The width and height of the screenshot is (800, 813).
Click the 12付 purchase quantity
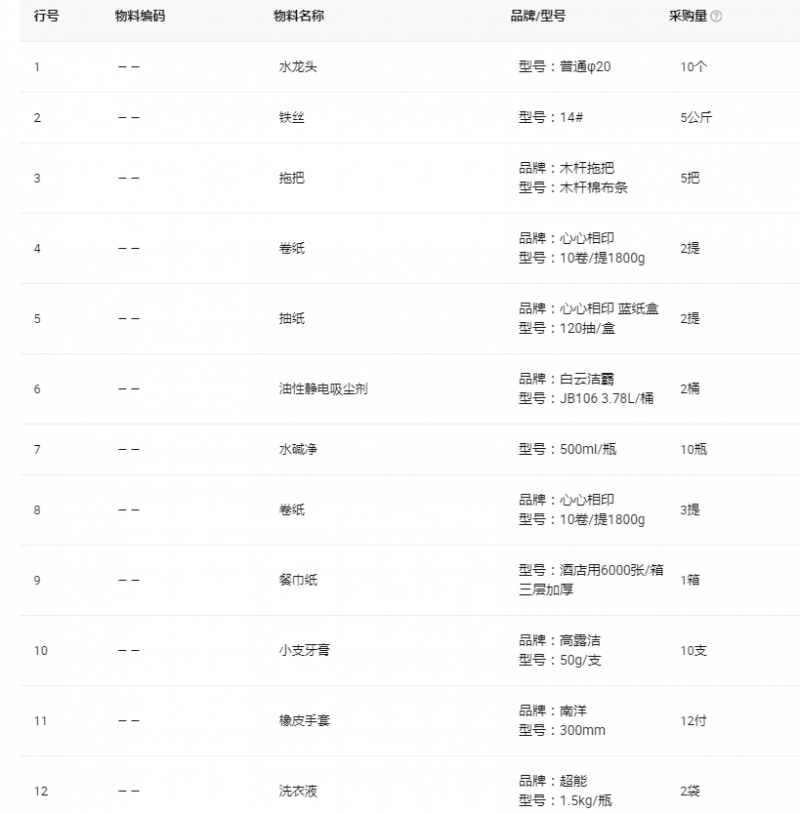(694, 721)
